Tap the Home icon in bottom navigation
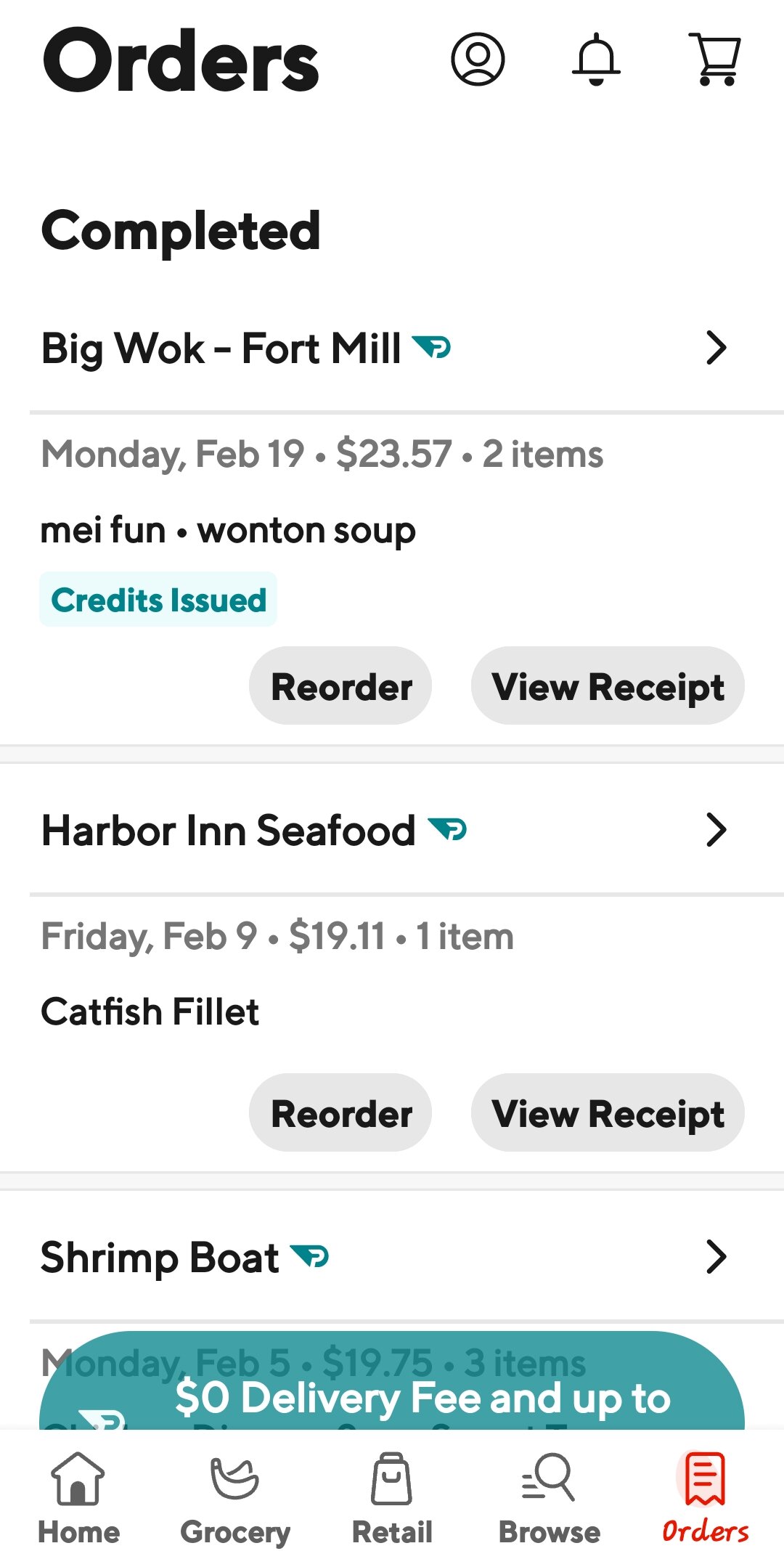The height and width of the screenshot is (1567, 784). click(x=78, y=1479)
